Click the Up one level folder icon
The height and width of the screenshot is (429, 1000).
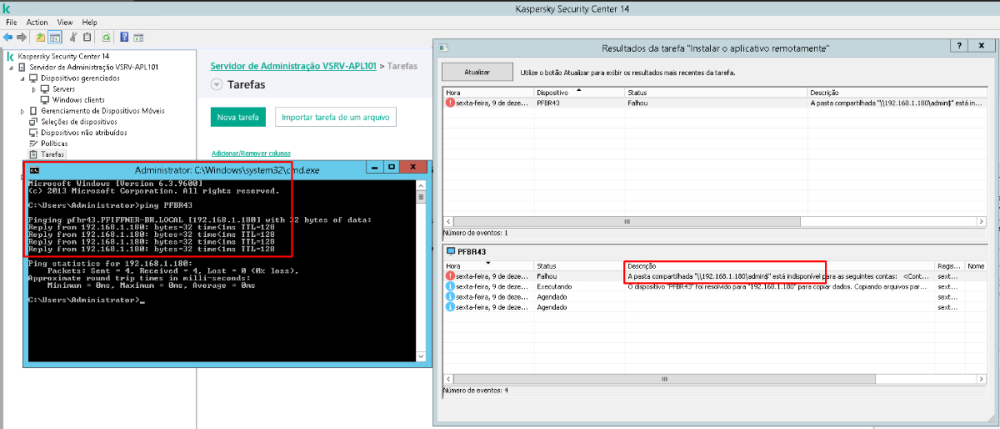(41, 37)
